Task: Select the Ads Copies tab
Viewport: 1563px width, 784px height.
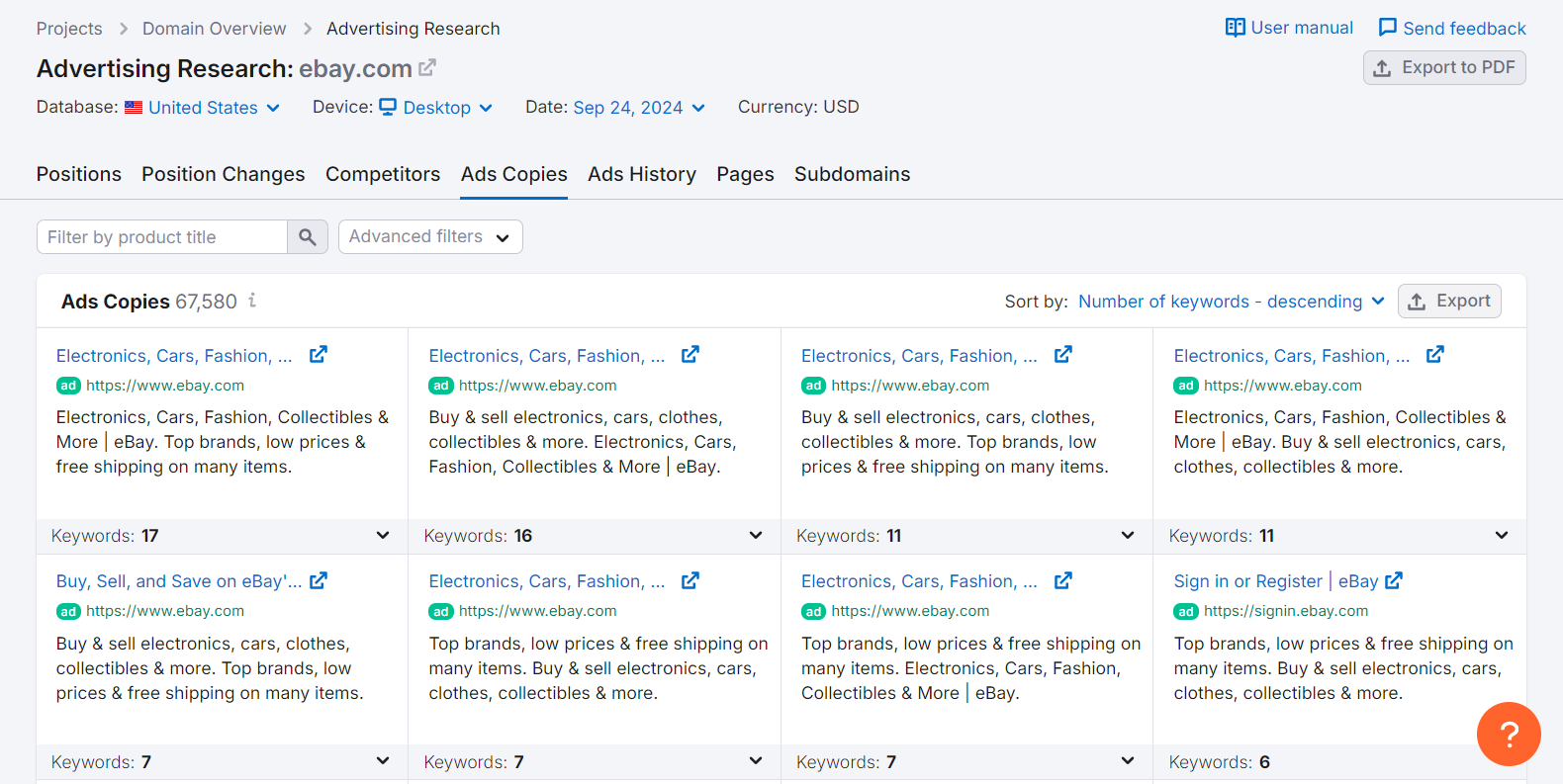Action: pyautogui.click(x=514, y=174)
